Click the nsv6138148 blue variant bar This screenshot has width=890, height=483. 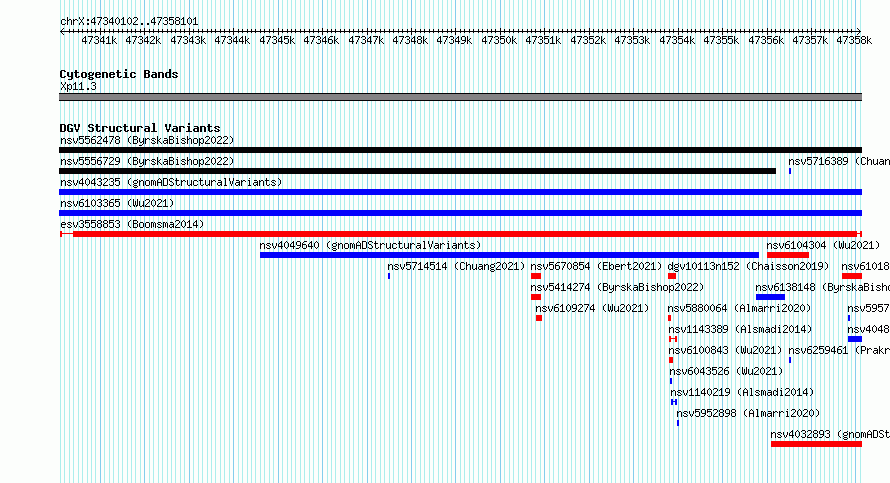click(770, 297)
